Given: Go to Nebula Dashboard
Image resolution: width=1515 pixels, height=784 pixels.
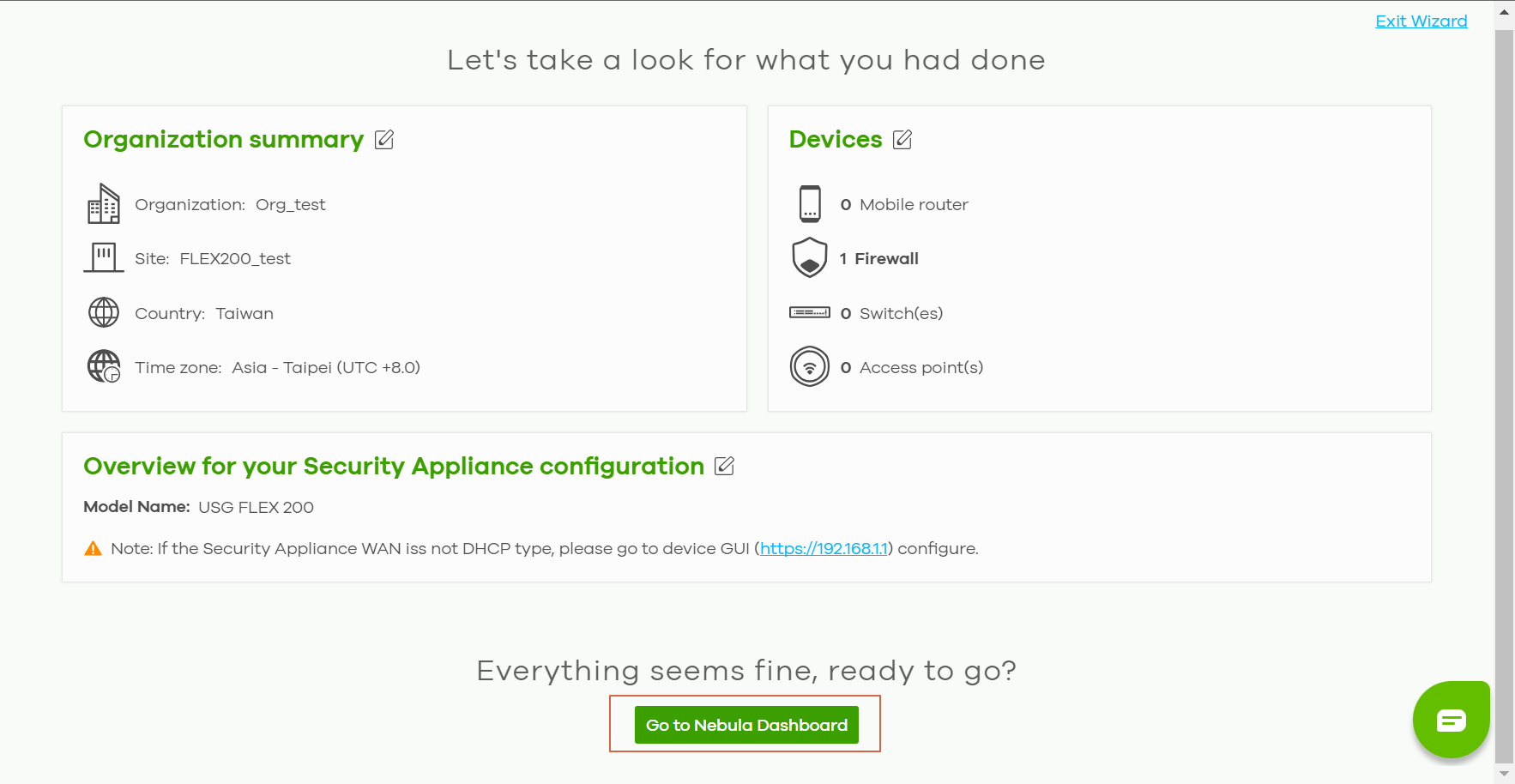Looking at the screenshot, I should pos(746,725).
